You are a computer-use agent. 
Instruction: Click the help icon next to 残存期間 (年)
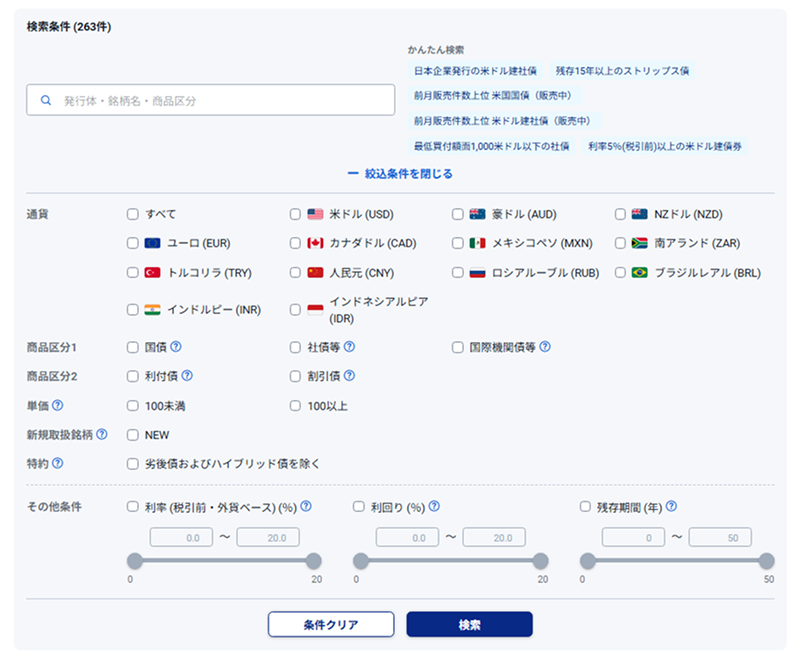[x=671, y=506]
